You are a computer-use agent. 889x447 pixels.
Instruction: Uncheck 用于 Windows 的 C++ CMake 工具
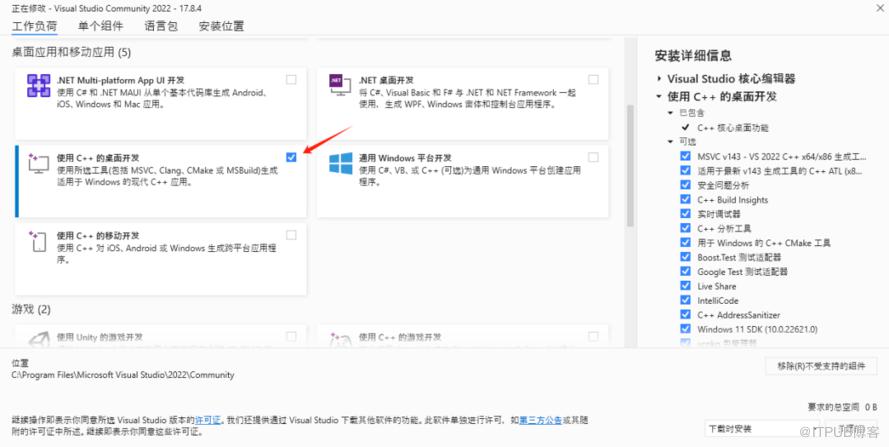(x=685, y=242)
